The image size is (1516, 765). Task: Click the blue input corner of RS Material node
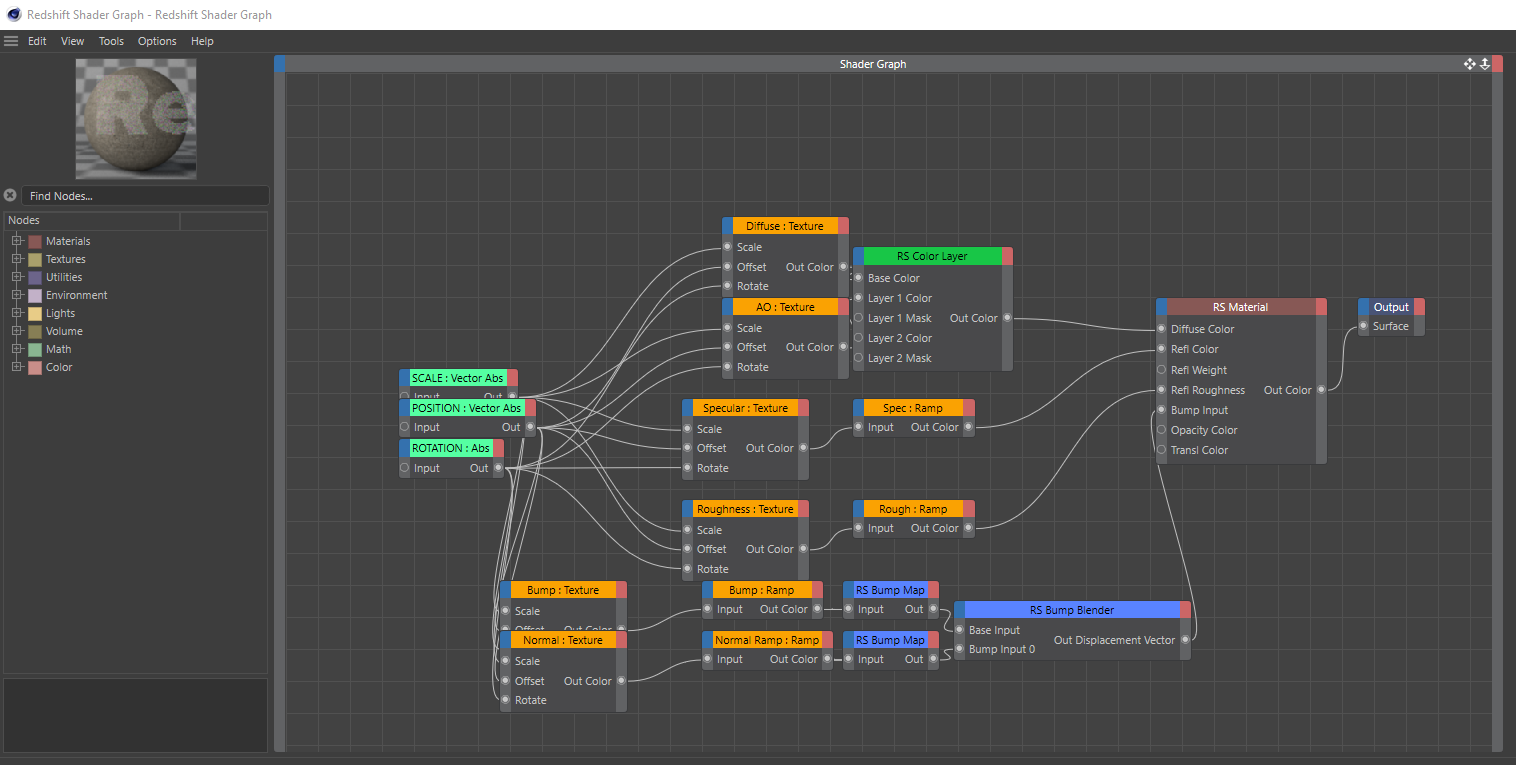[1161, 307]
